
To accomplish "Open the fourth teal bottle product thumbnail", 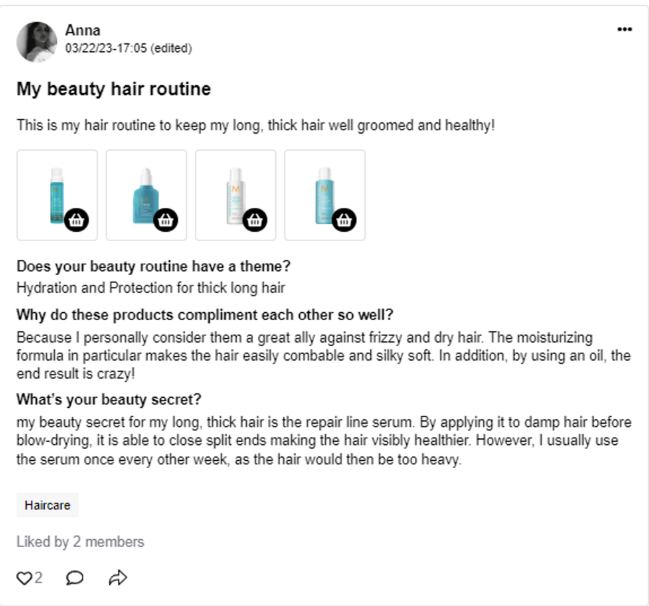I will [x=320, y=192].
